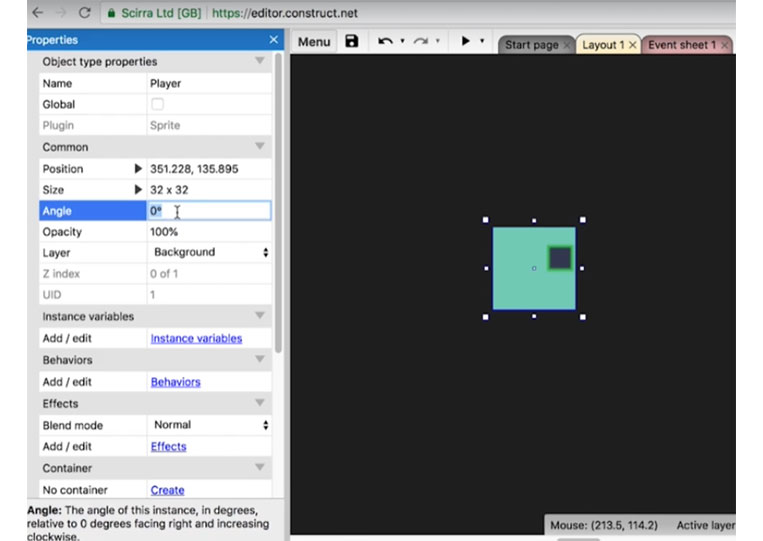Open the Event sheet 1 tab
This screenshot has height=541, width=763.
pos(682,45)
